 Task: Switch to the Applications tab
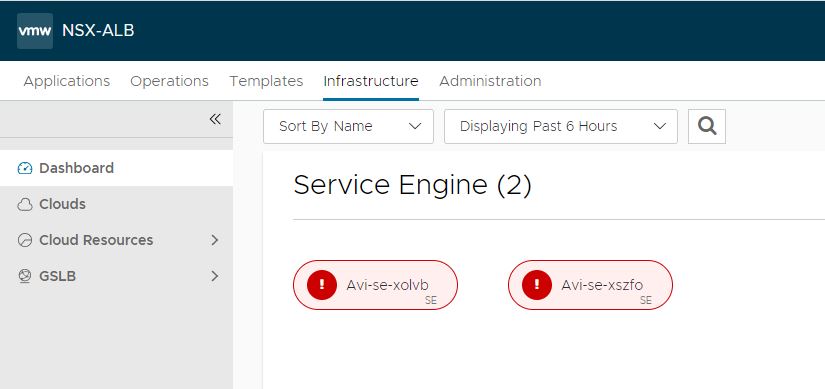coord(67,81)
